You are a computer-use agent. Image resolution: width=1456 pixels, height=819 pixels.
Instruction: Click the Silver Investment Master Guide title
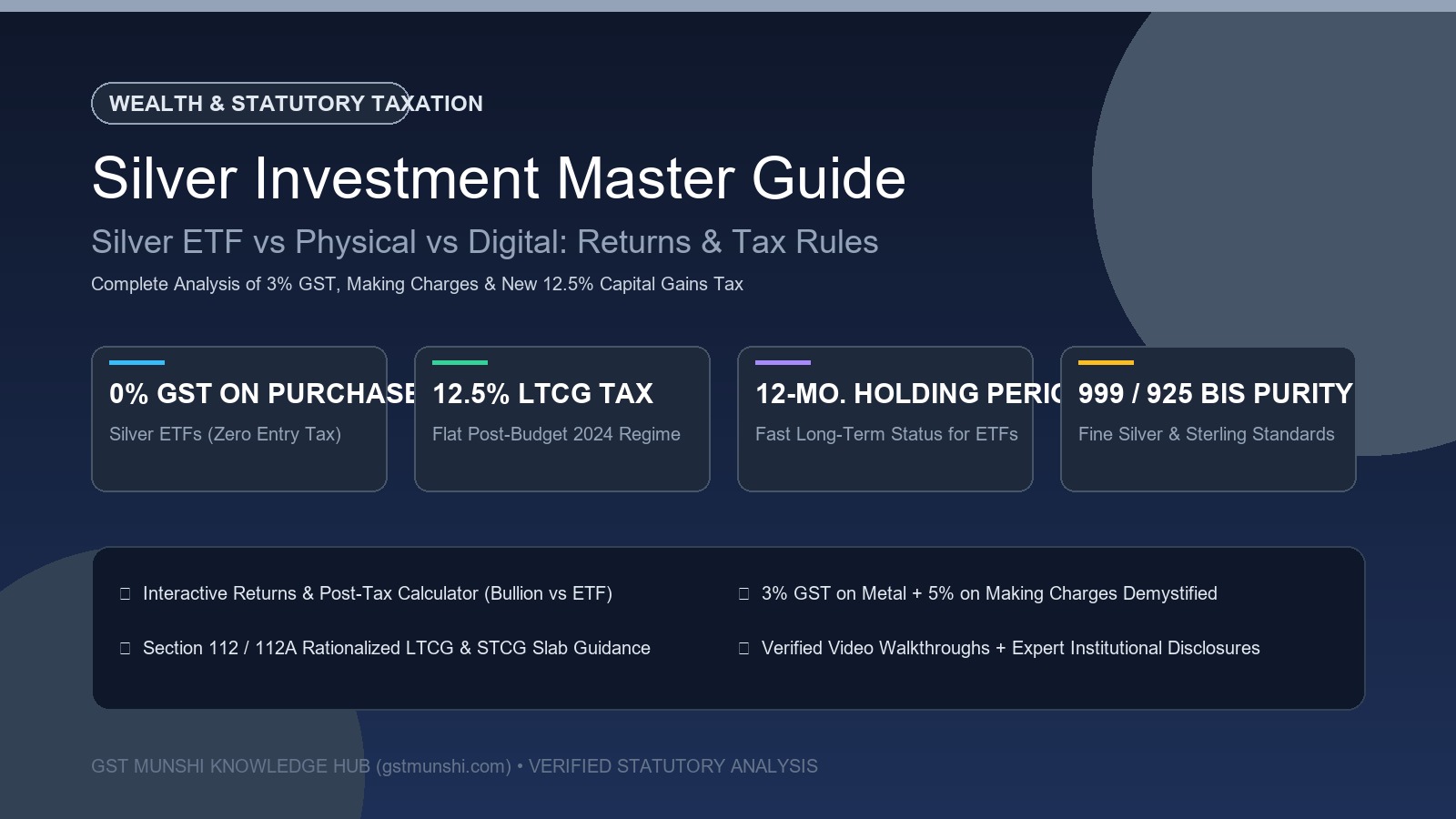point(499,177)
